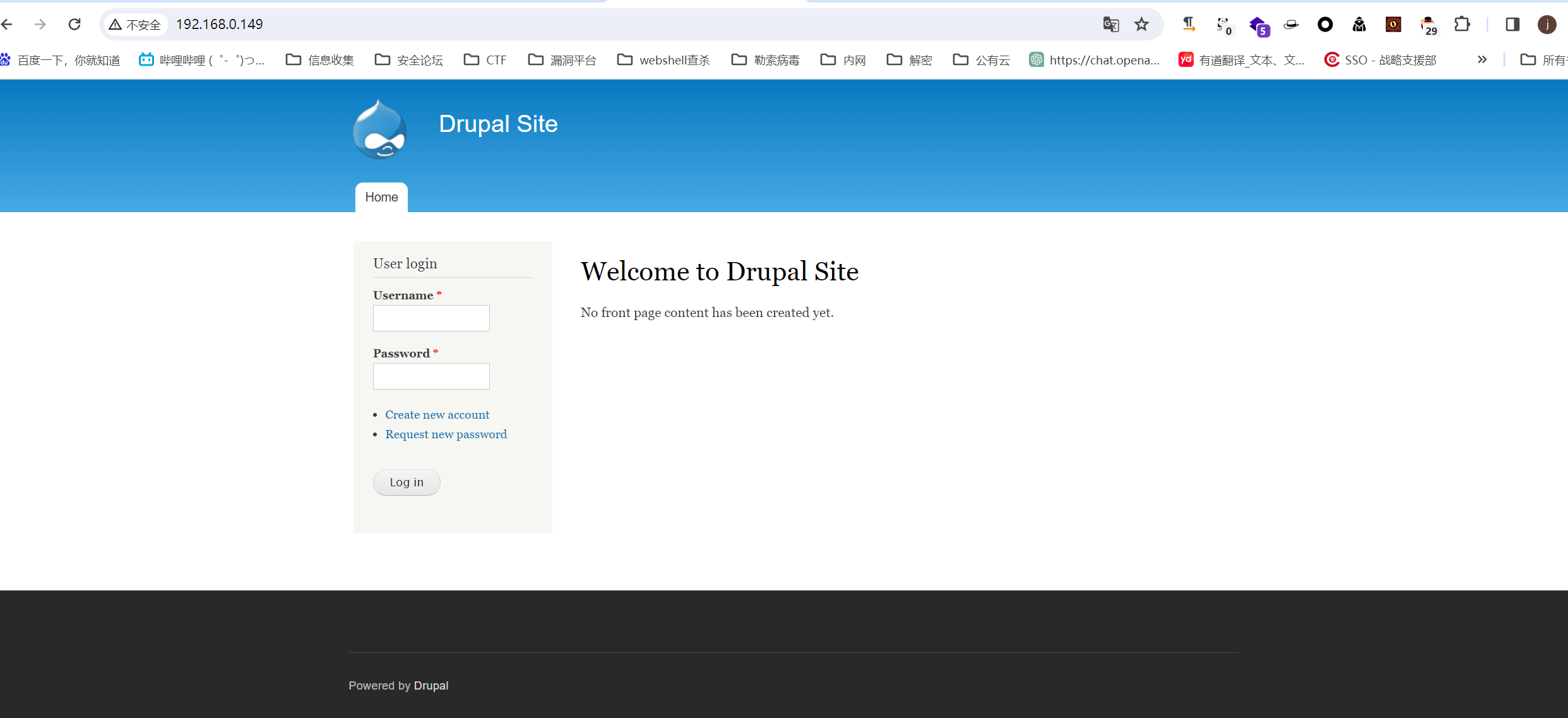The image size is (1568, 718).
Task: Toggle the browser side panel icon
Action: pyautogui.click(x=1512, y=24)
